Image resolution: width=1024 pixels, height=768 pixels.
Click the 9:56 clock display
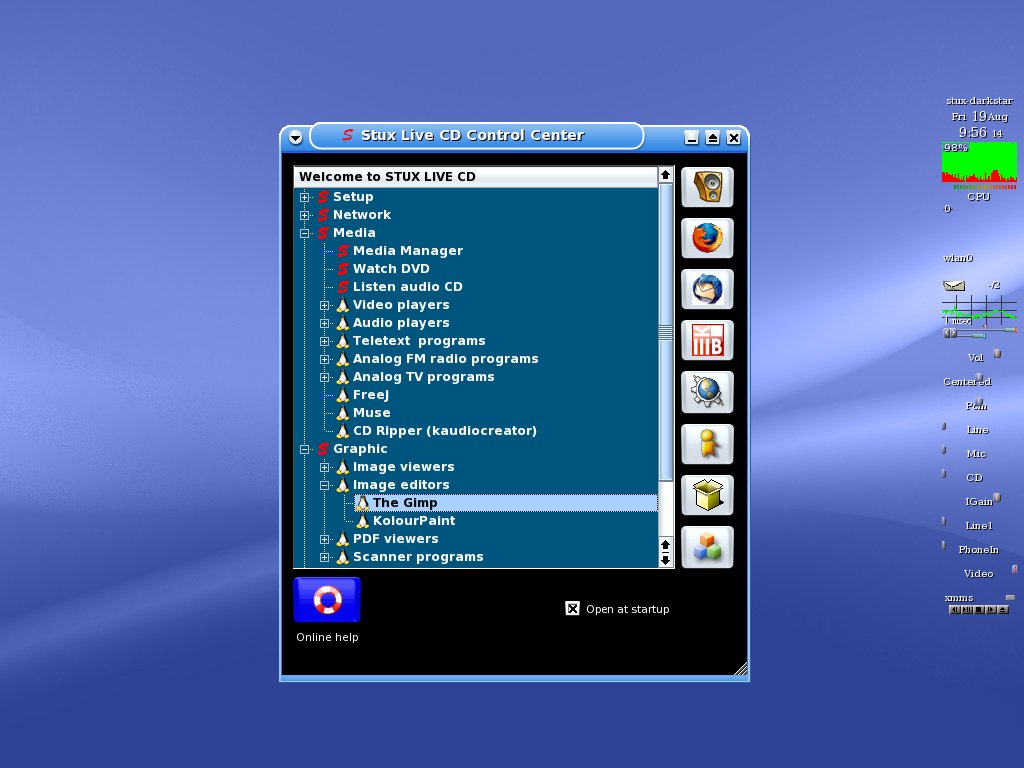[x=972, y=133]
